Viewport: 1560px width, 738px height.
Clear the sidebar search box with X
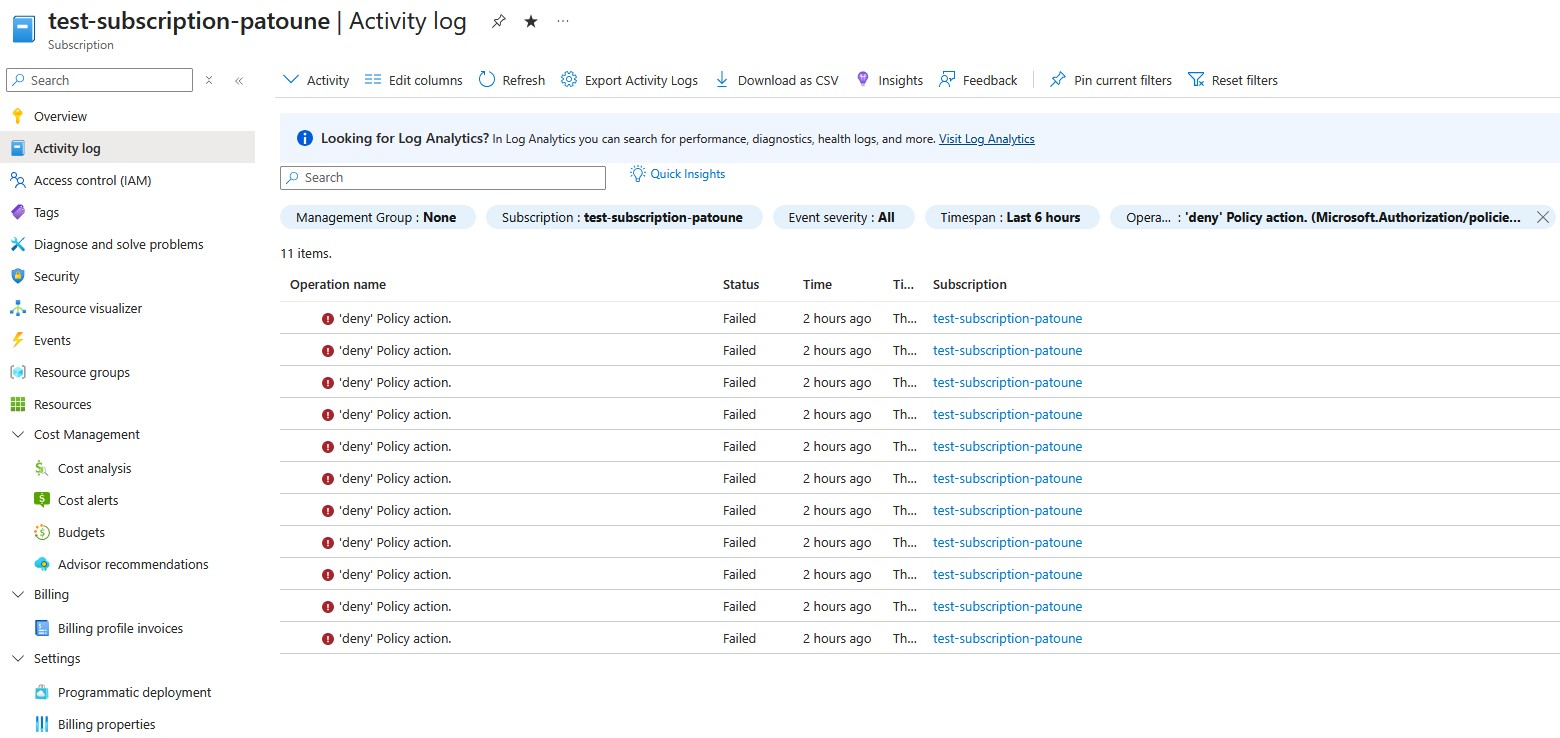click(x=209, y=80)
